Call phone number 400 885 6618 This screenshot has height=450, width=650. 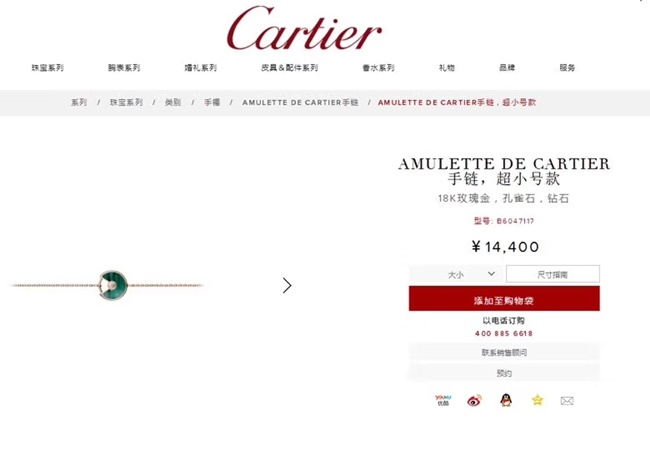(x=504, y=334)
